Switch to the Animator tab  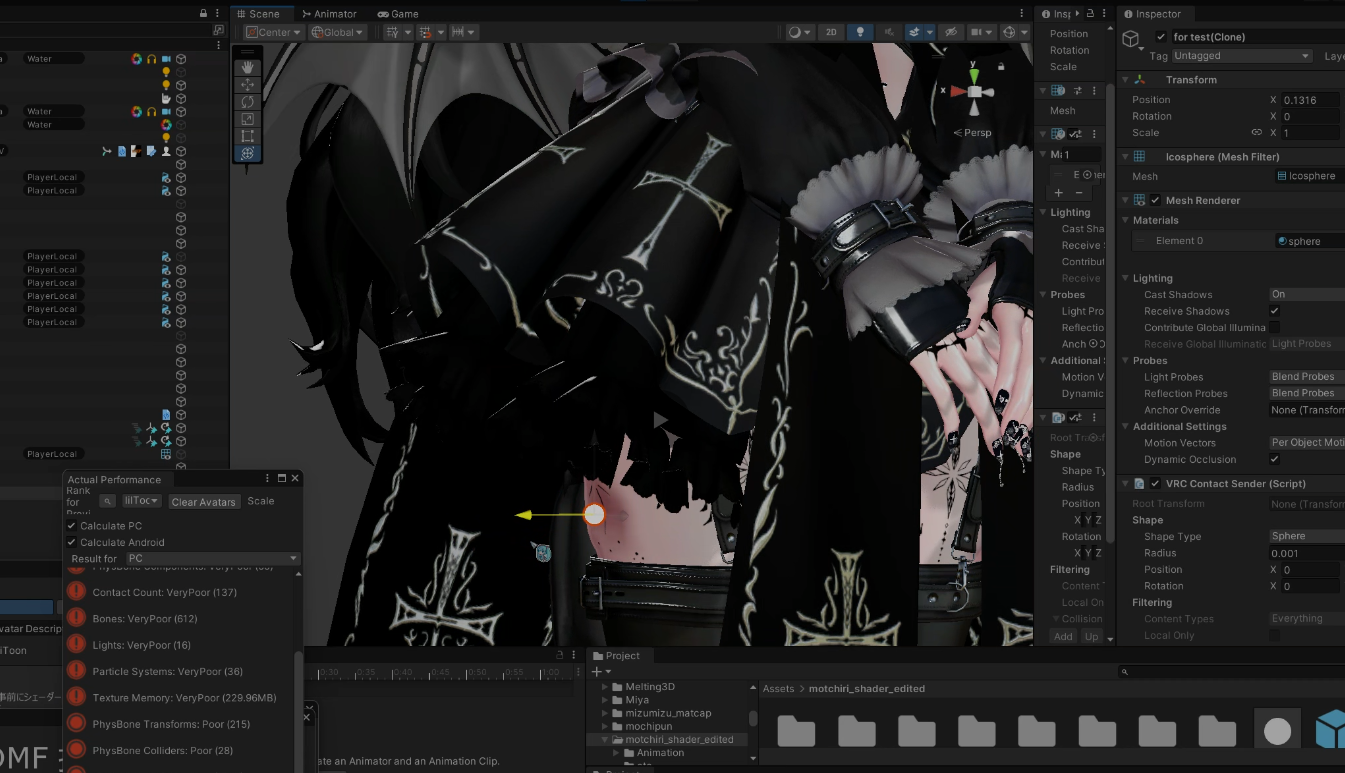329,14
